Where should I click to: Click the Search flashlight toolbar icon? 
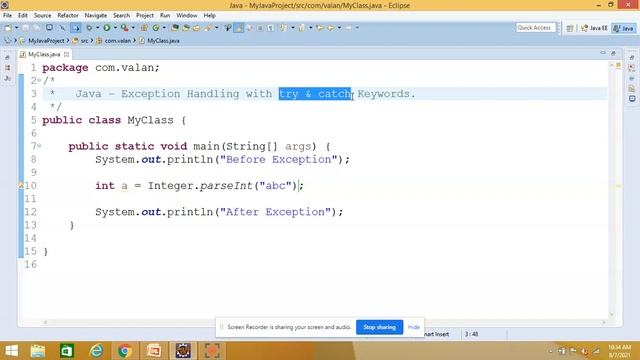pos(208,28)
